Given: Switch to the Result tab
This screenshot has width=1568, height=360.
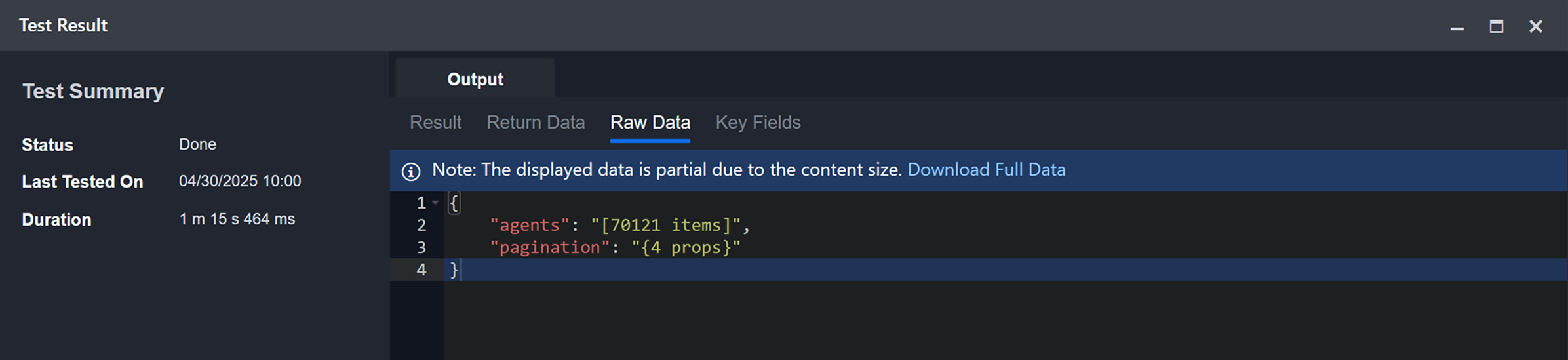Looking at the screenshot, I should tap(435, 123).
